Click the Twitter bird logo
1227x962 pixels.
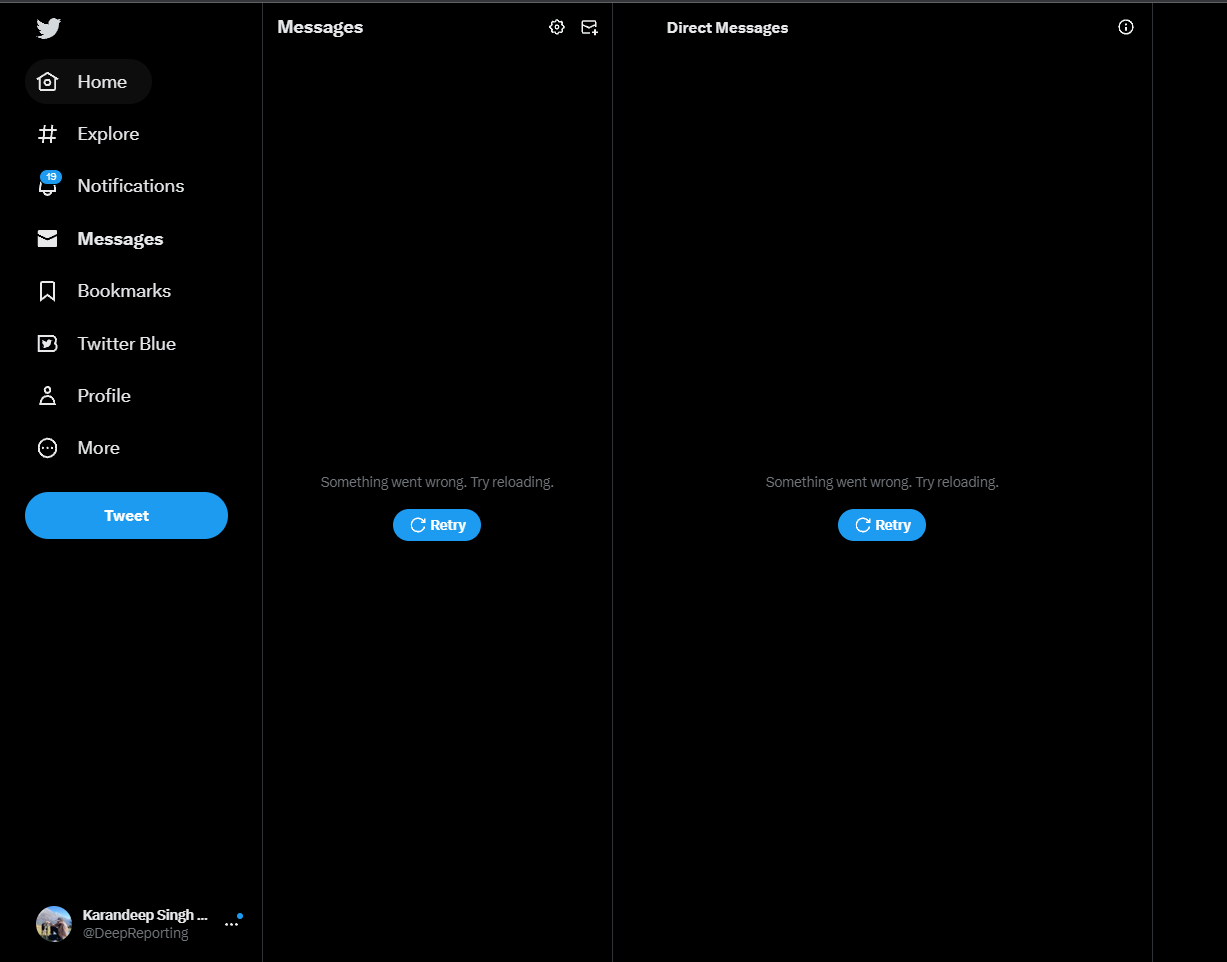(x=48, y=28)
